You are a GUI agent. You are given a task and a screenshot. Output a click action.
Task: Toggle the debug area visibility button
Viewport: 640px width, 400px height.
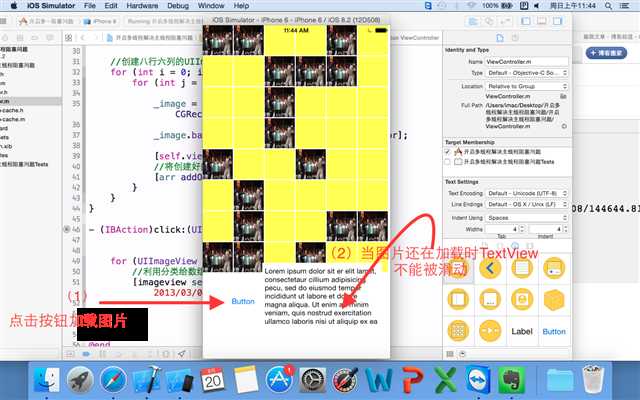(542, 21)
